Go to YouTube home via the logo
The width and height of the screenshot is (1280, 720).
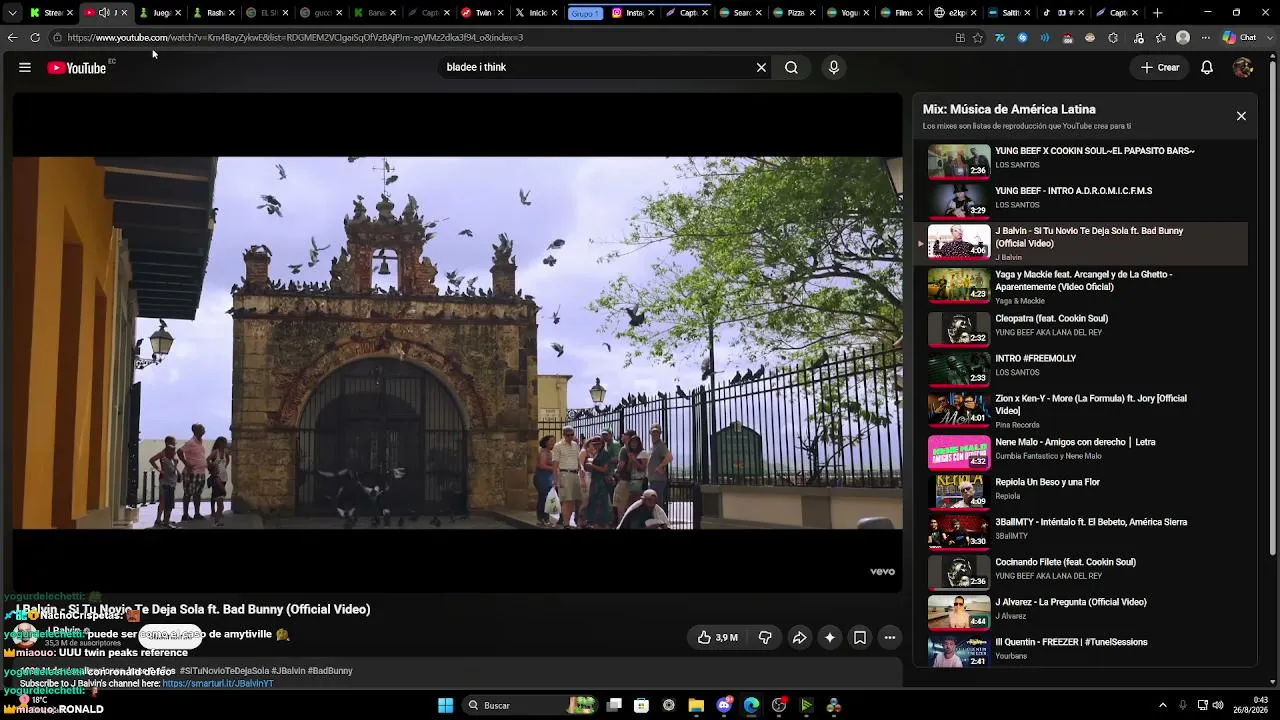coord(77,68)
